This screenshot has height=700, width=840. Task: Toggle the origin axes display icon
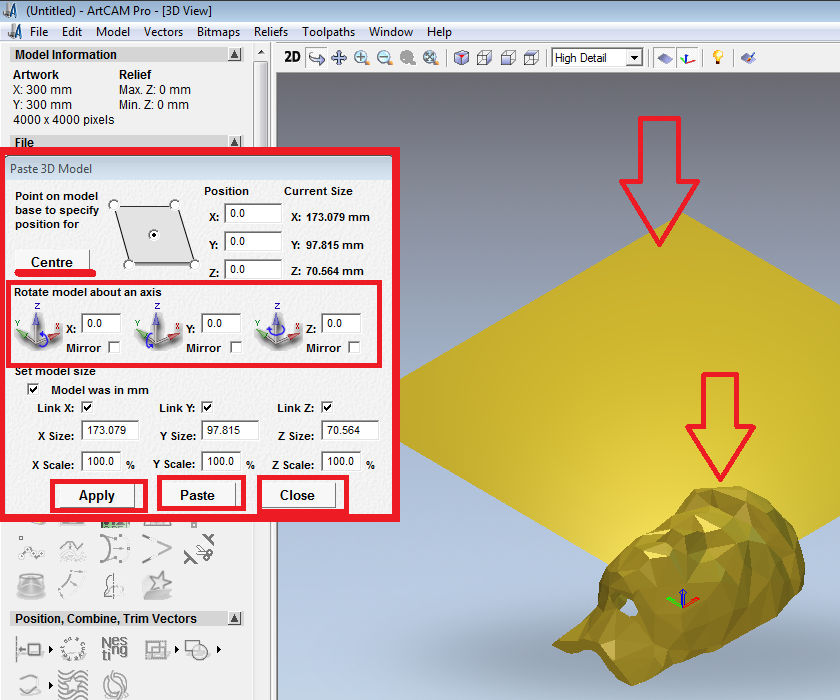[x=687, y=58]
